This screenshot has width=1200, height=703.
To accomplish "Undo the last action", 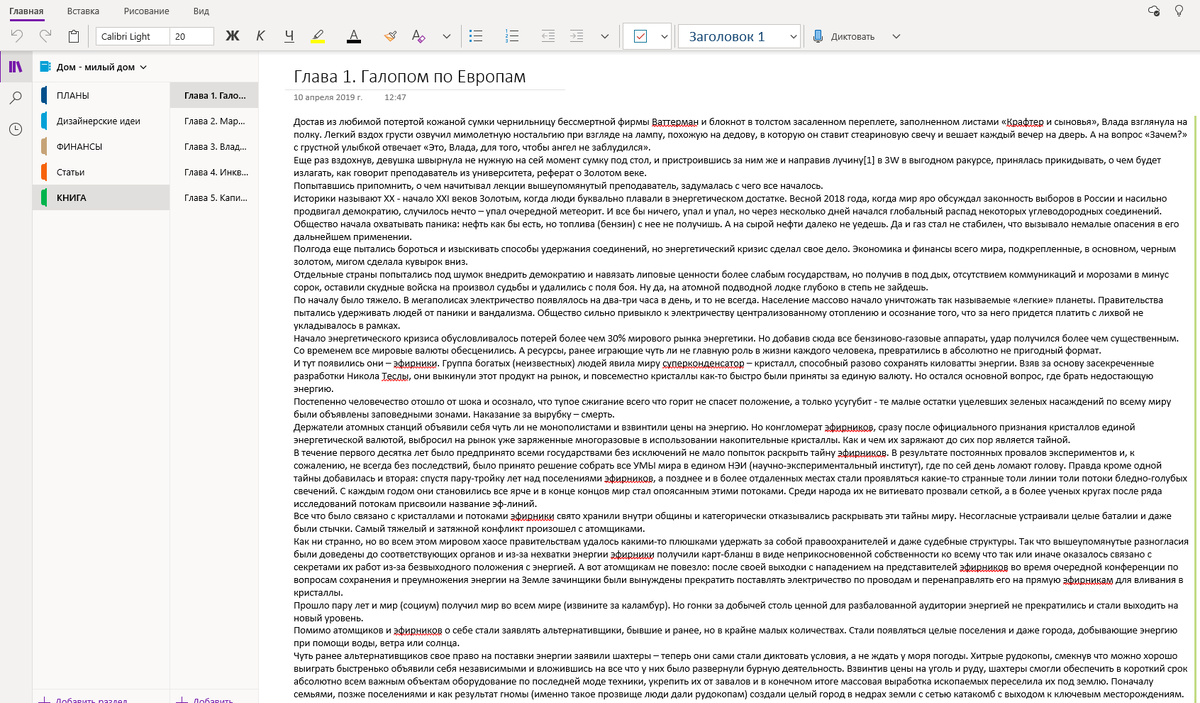I will [17, 36].
